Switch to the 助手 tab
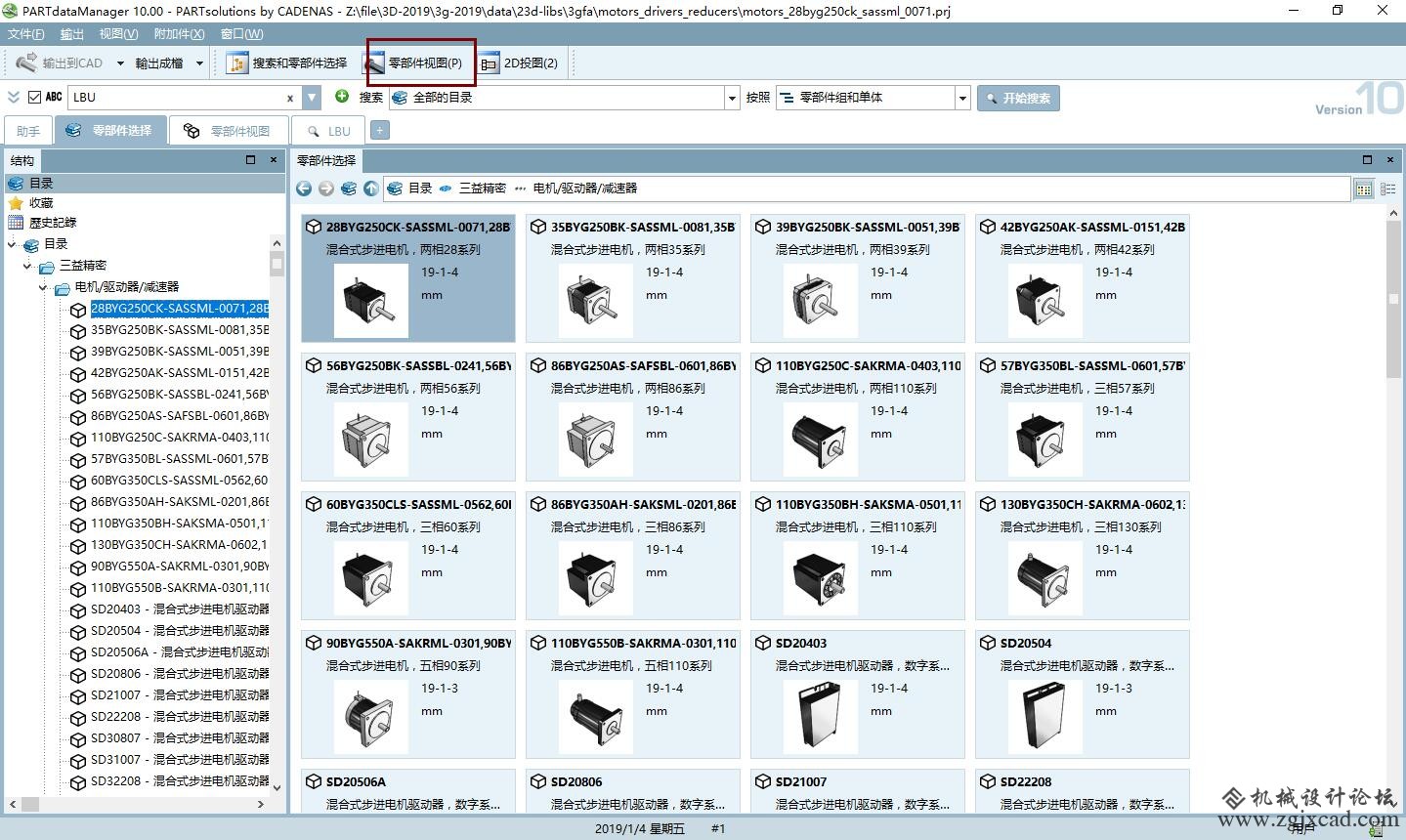1406x840 pixels. pyautogui.click(x=28, y=131)
